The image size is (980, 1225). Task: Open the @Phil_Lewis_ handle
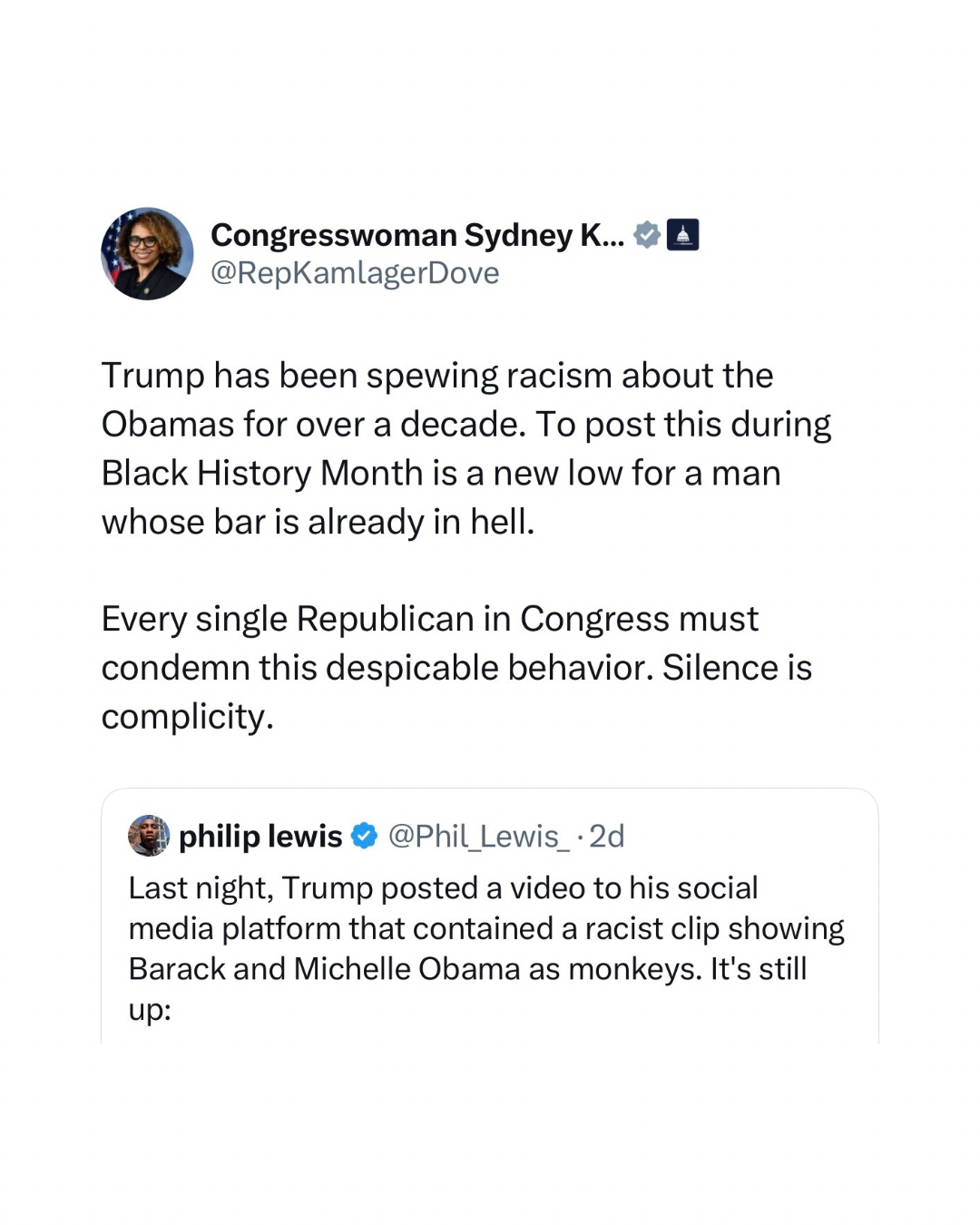click(478, 836)
